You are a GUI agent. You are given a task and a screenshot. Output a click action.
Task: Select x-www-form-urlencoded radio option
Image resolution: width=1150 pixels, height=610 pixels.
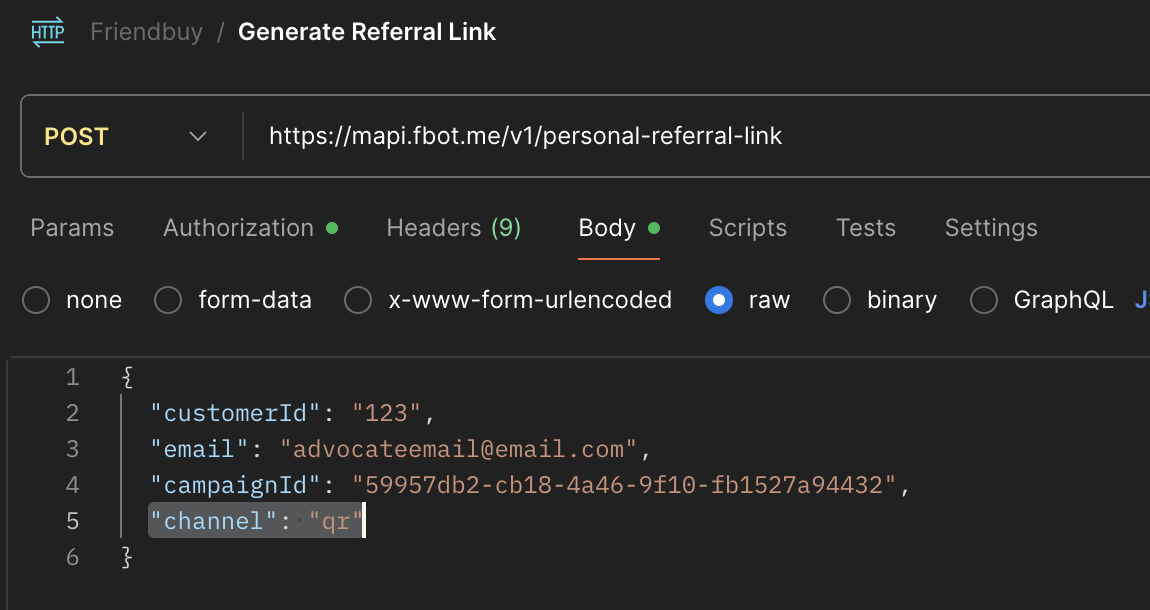click(358, 300)
